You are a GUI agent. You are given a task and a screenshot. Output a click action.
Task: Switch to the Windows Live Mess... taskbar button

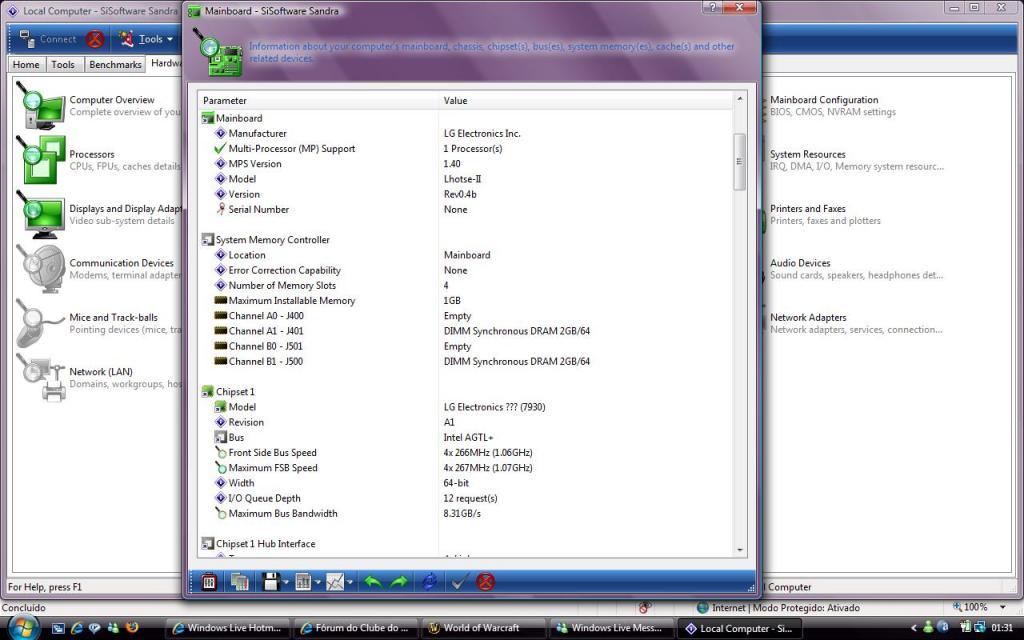point(611,628)
